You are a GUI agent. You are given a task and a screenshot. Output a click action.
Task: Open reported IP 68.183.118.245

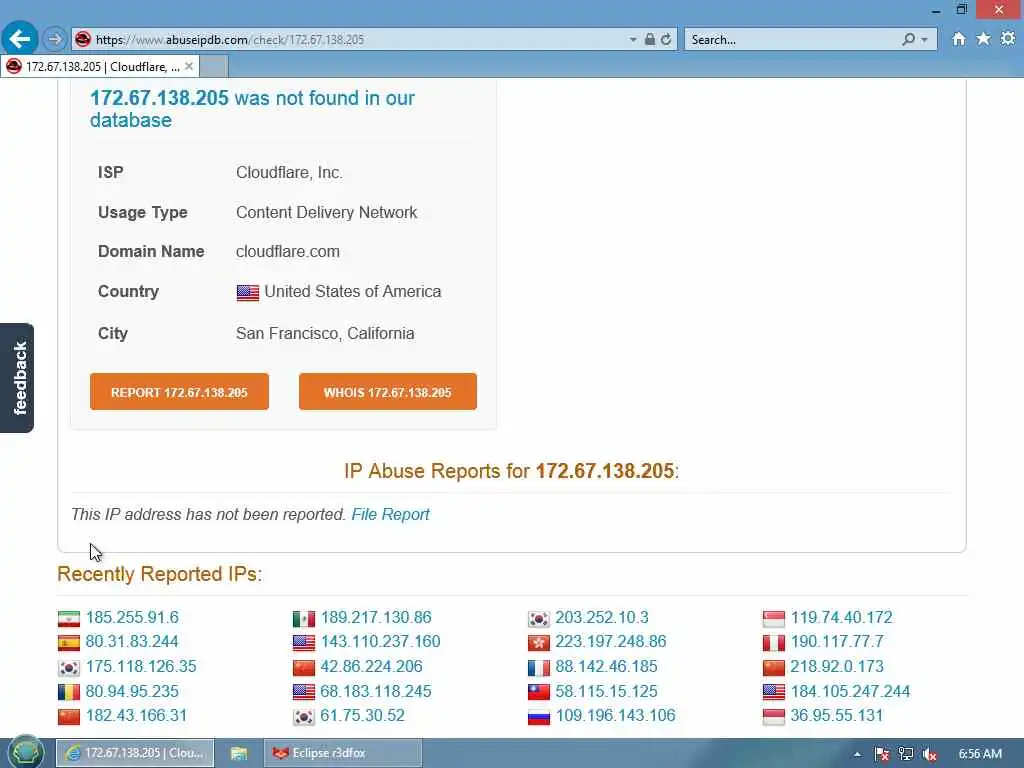[376, 691]
